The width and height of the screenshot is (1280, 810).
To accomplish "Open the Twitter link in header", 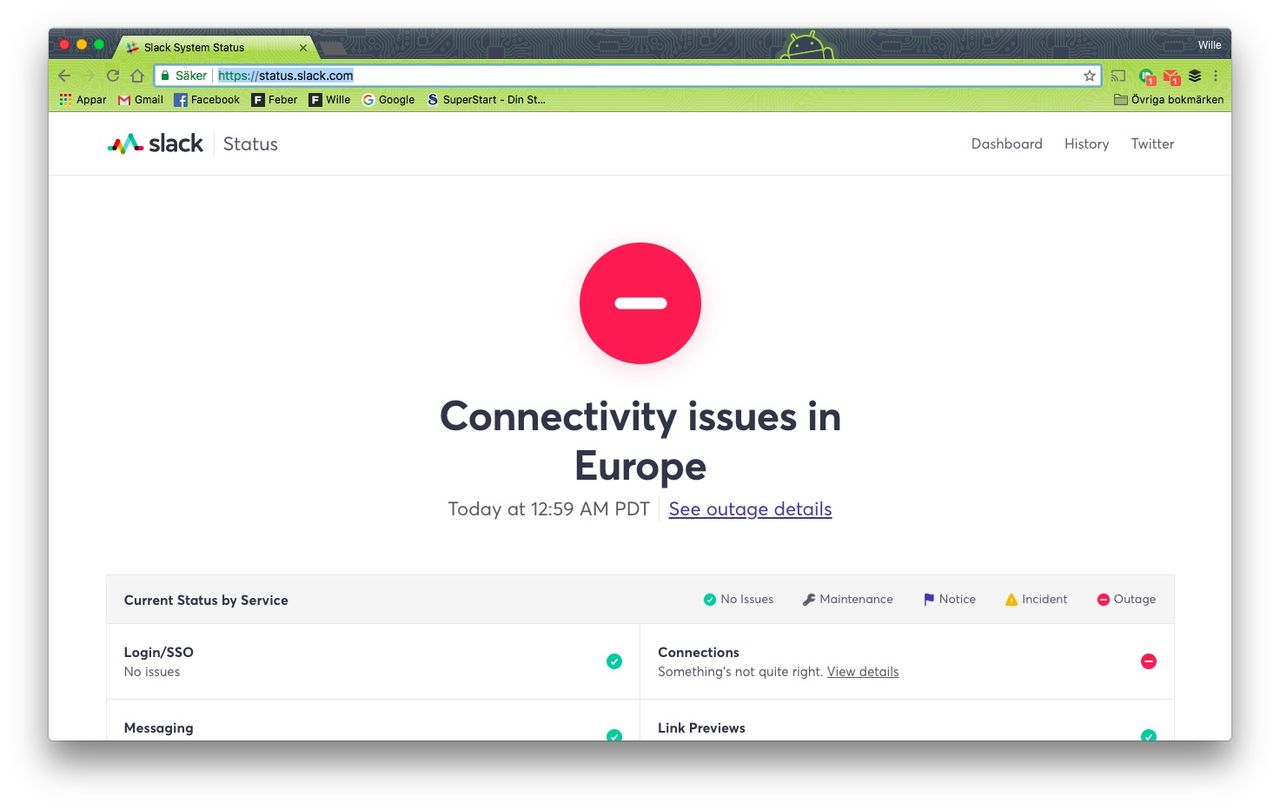I will coord(1152,144).
